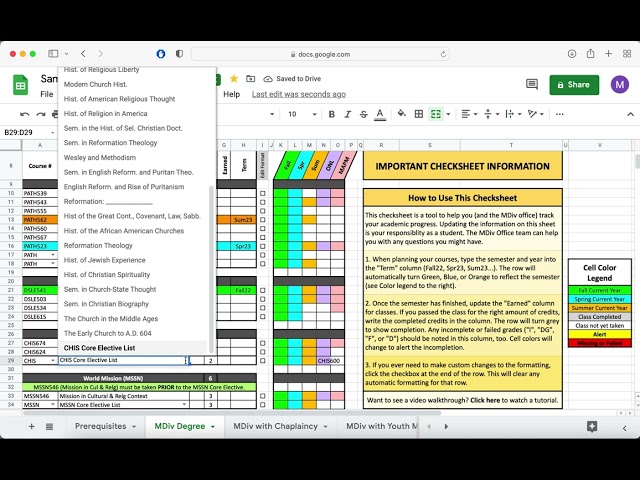Open PATH dropdown in row 17
Viewport: 640px width, 480px height.
[53, 255]
